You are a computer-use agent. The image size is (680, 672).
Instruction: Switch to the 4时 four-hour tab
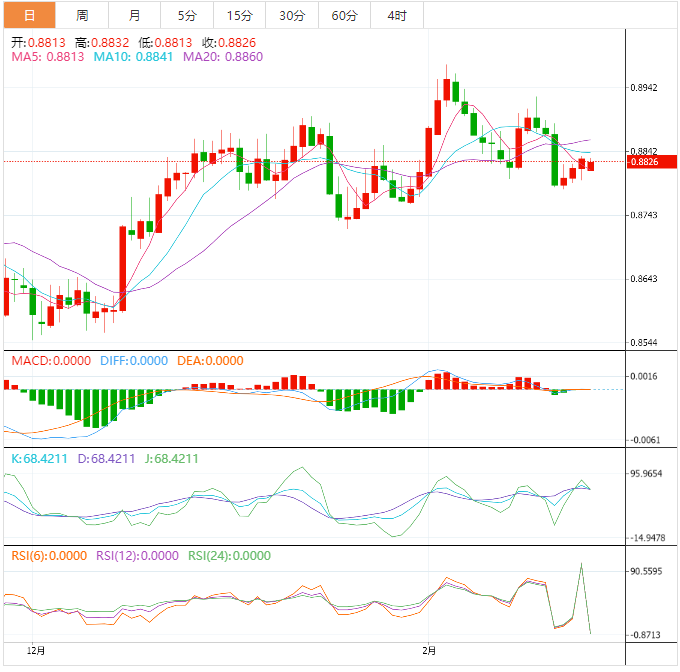point(396,15)
